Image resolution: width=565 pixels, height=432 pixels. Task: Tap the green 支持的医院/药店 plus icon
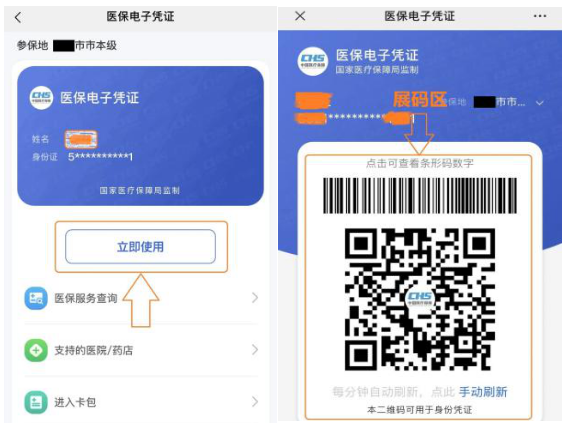pyautogui.click(x=36, y=350)
